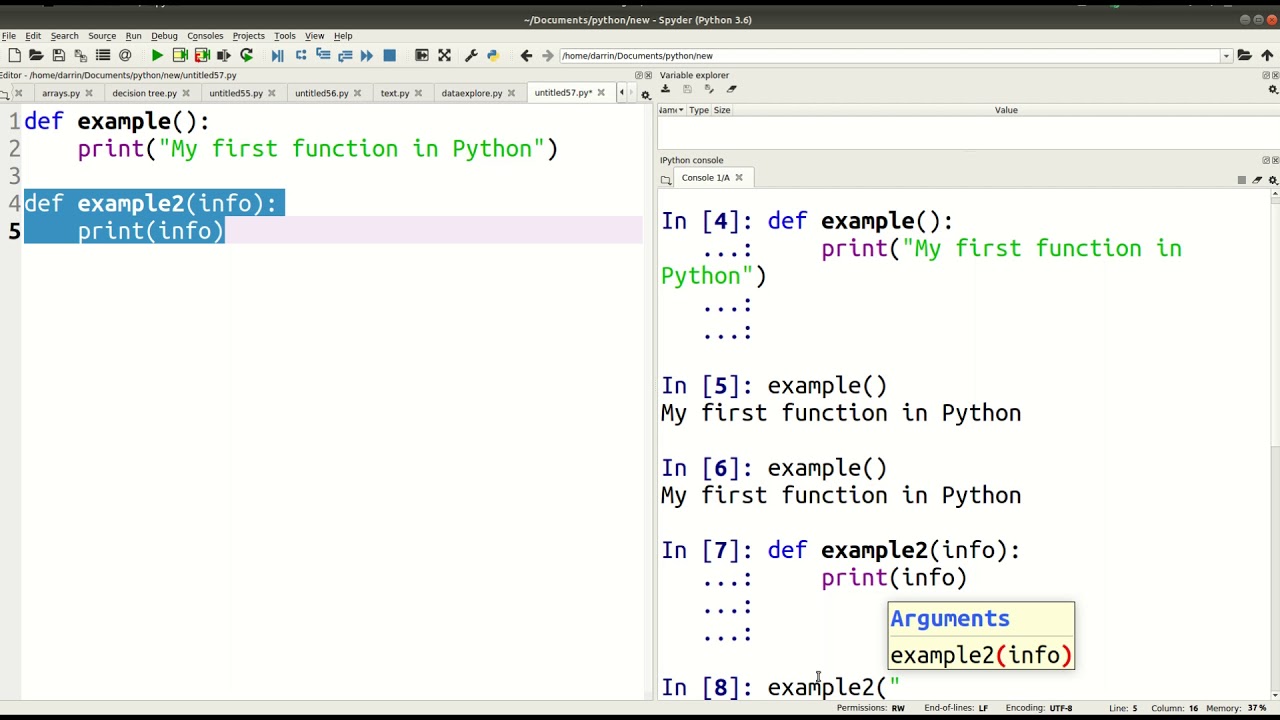Image resolution: width=1280 pixels, height=720 pixels.
Task: Step out of the function in the debugger
Action: click(345, 56)
